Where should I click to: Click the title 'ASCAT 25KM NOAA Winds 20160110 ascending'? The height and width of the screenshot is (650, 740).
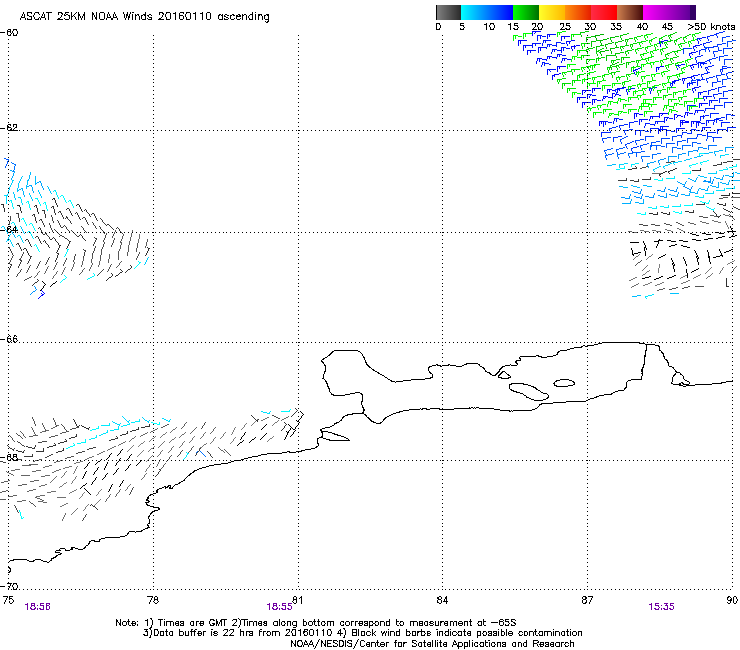(x=144, y=16)
